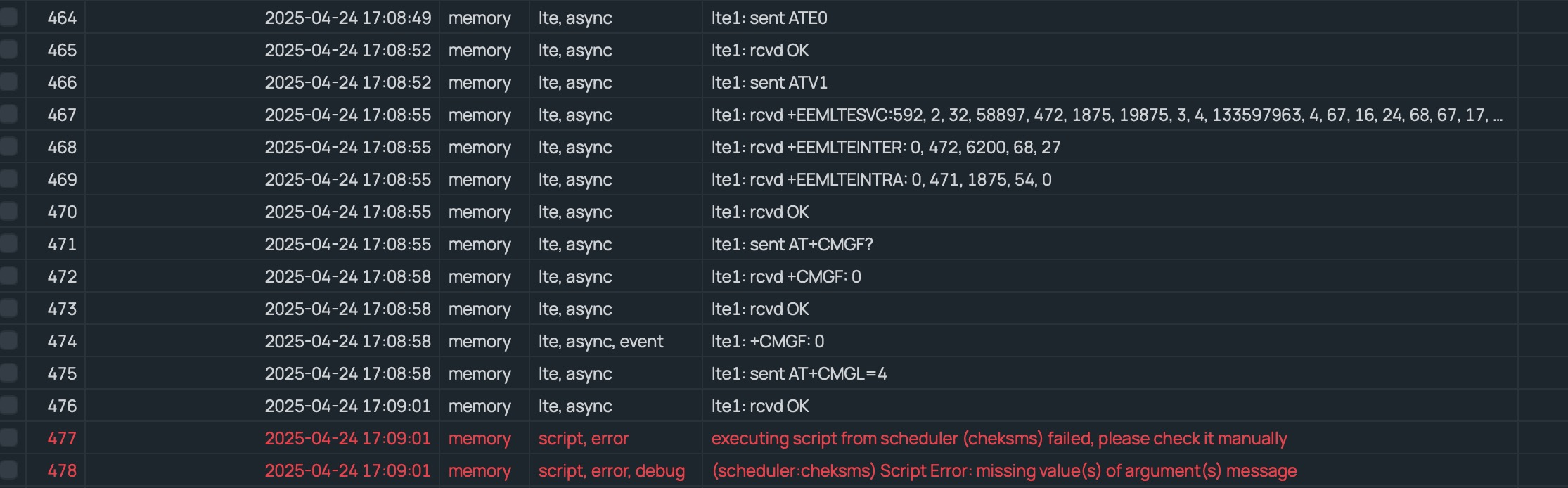This screenshot has height=488, width=1568.
Task: Click 'sent AT+CMGL=4' log message
Action: pyautogui.click(x=799, y=373)
